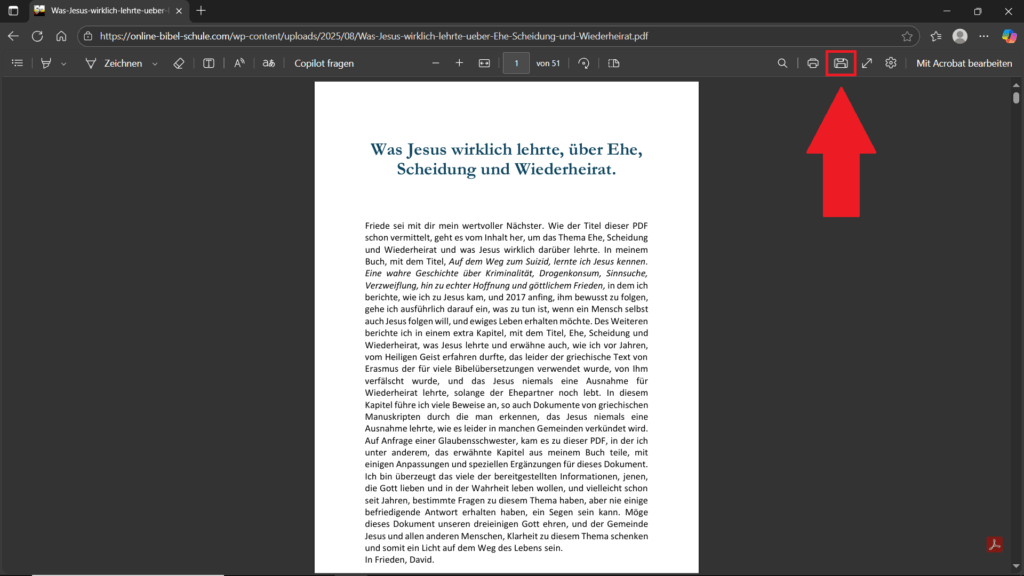Open a new browser tab

(201, 11)
